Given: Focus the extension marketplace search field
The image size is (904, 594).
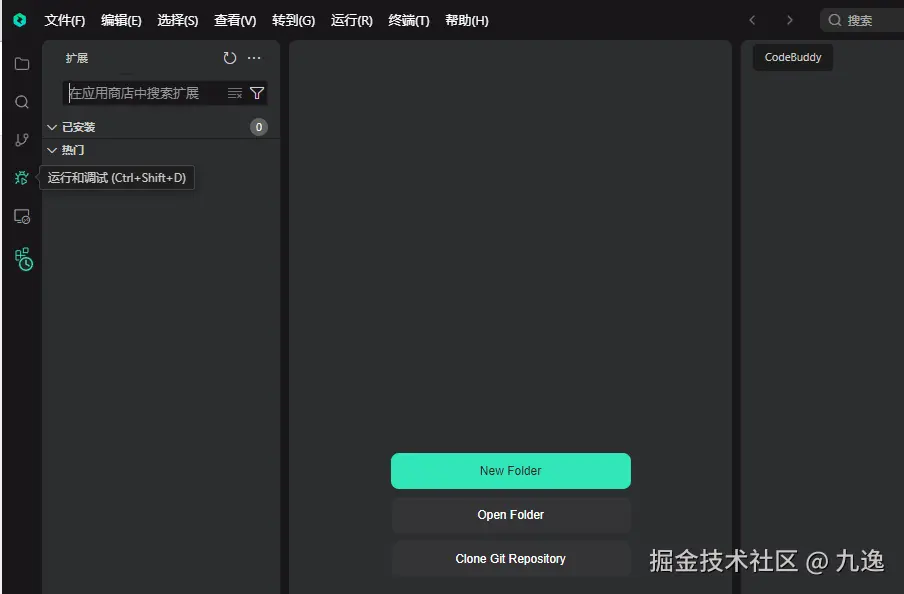Looking at the screenshot, I should 164,93.
